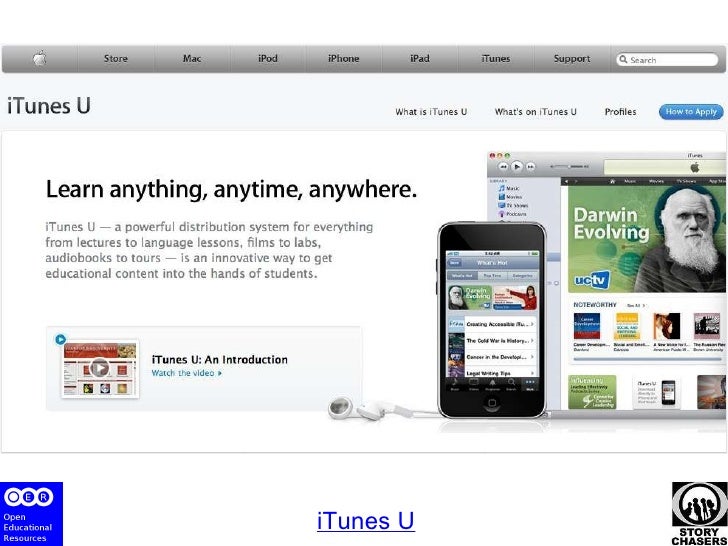Open the Darwin Evolving banner in iTunes
728x546 pixels.
coord(648,239)
